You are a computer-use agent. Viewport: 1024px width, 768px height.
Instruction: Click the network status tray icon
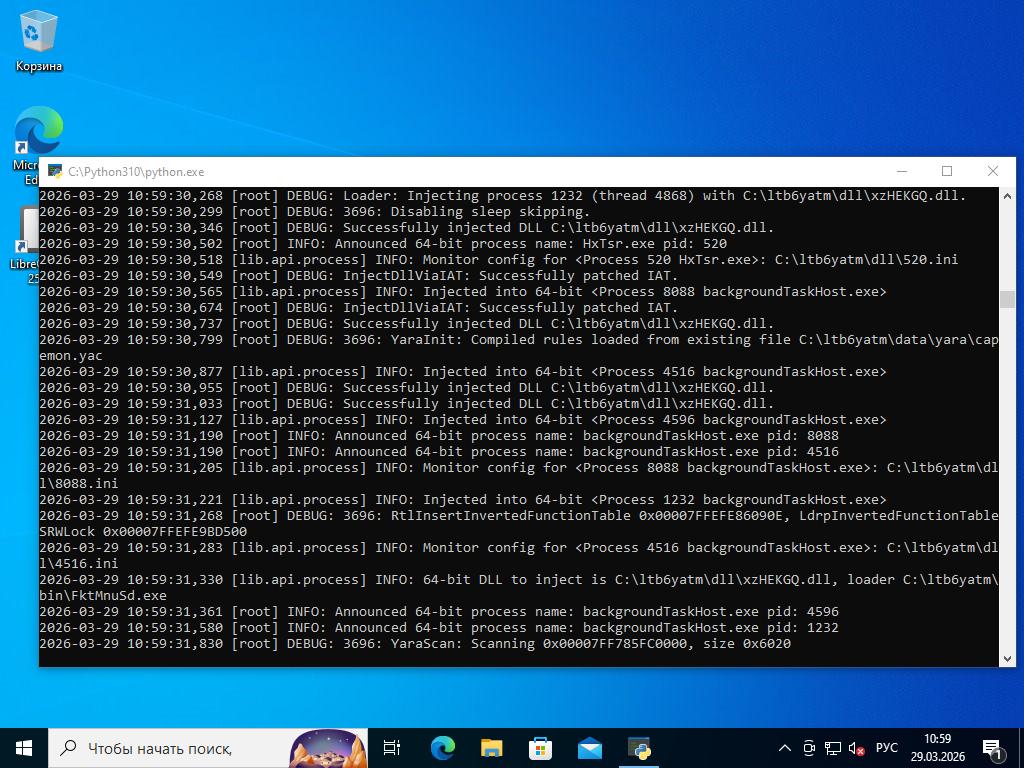coord(833,748)
